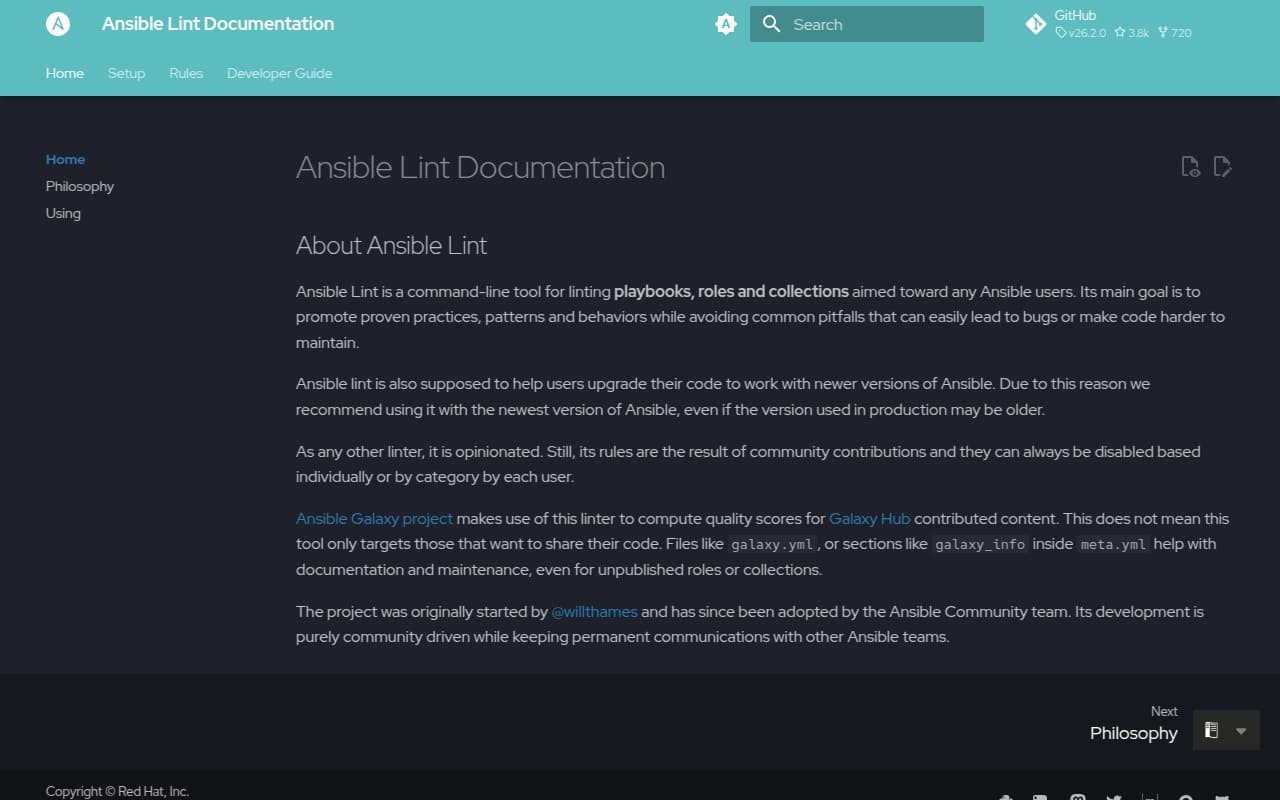Follow the Ansible Galaxy project link
The width and height of the screenshot is (1280, 800).
click(374, 518)
